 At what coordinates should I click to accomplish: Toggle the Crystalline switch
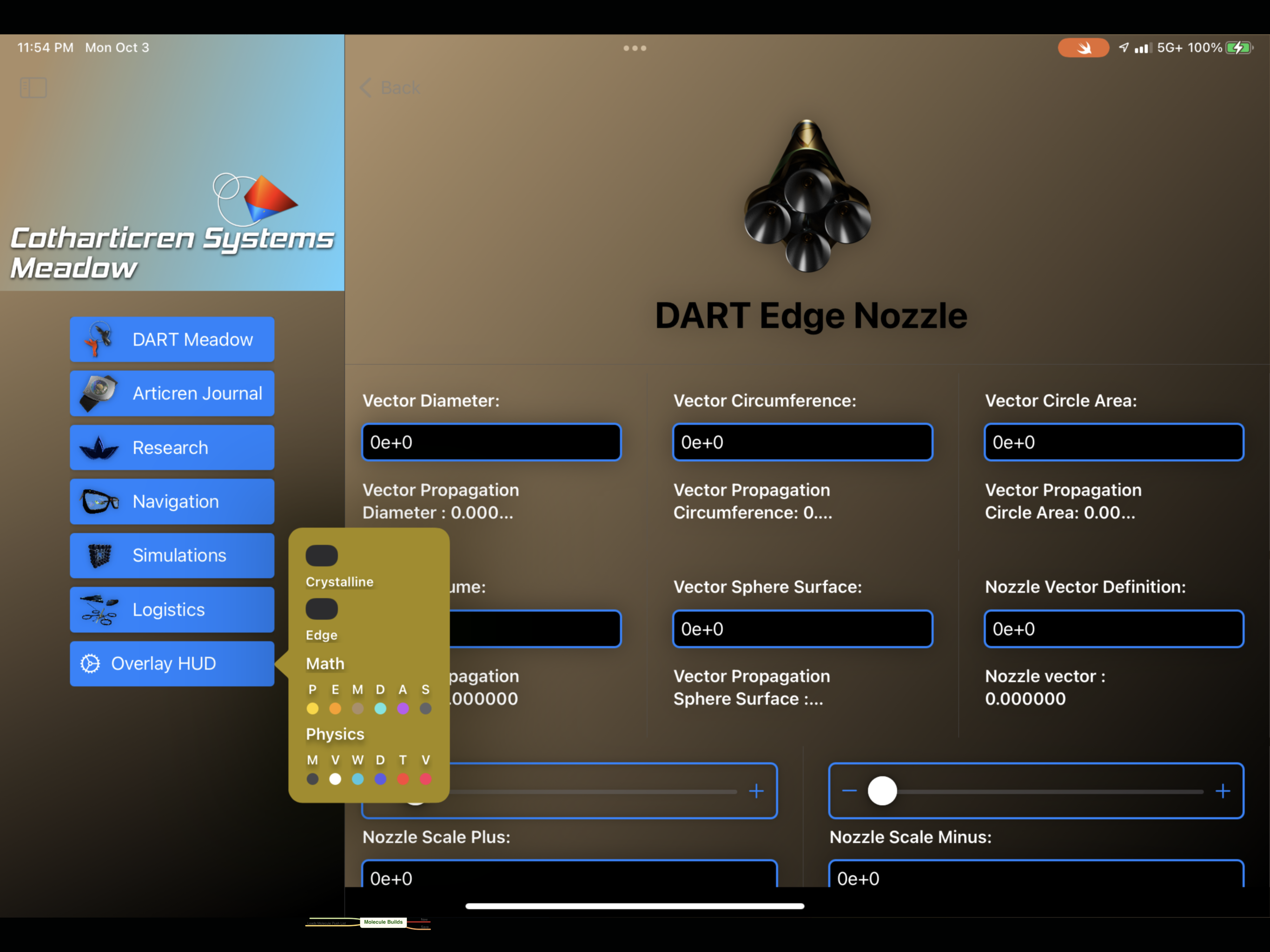(x=322, y=555)
